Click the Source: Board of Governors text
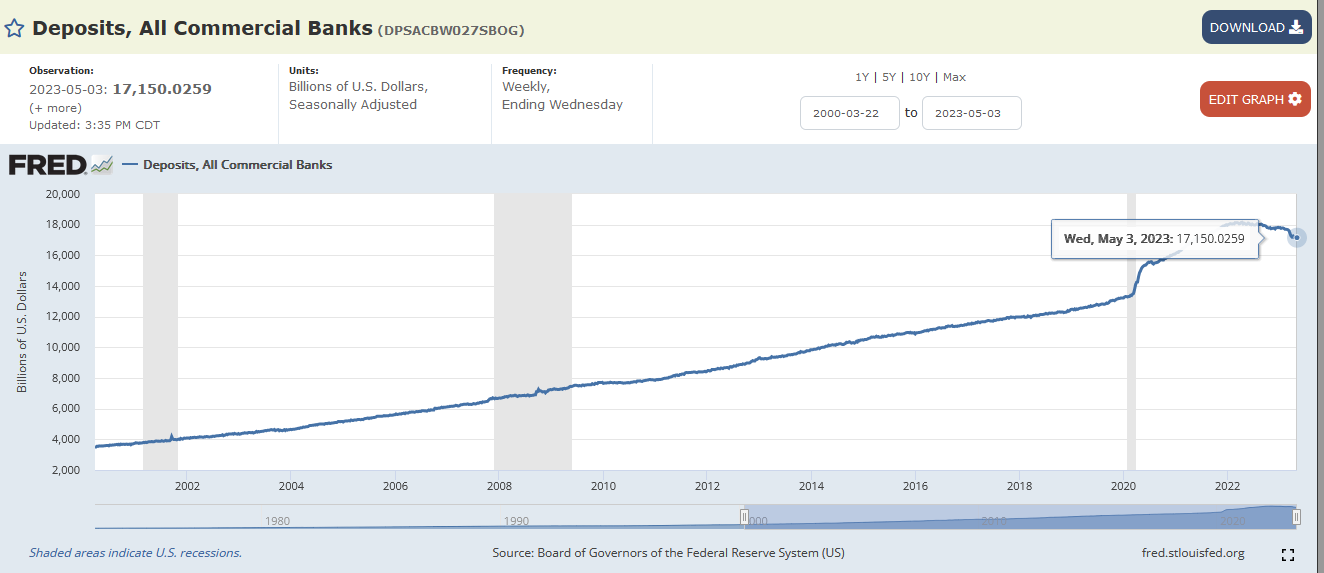 [669, 553]
